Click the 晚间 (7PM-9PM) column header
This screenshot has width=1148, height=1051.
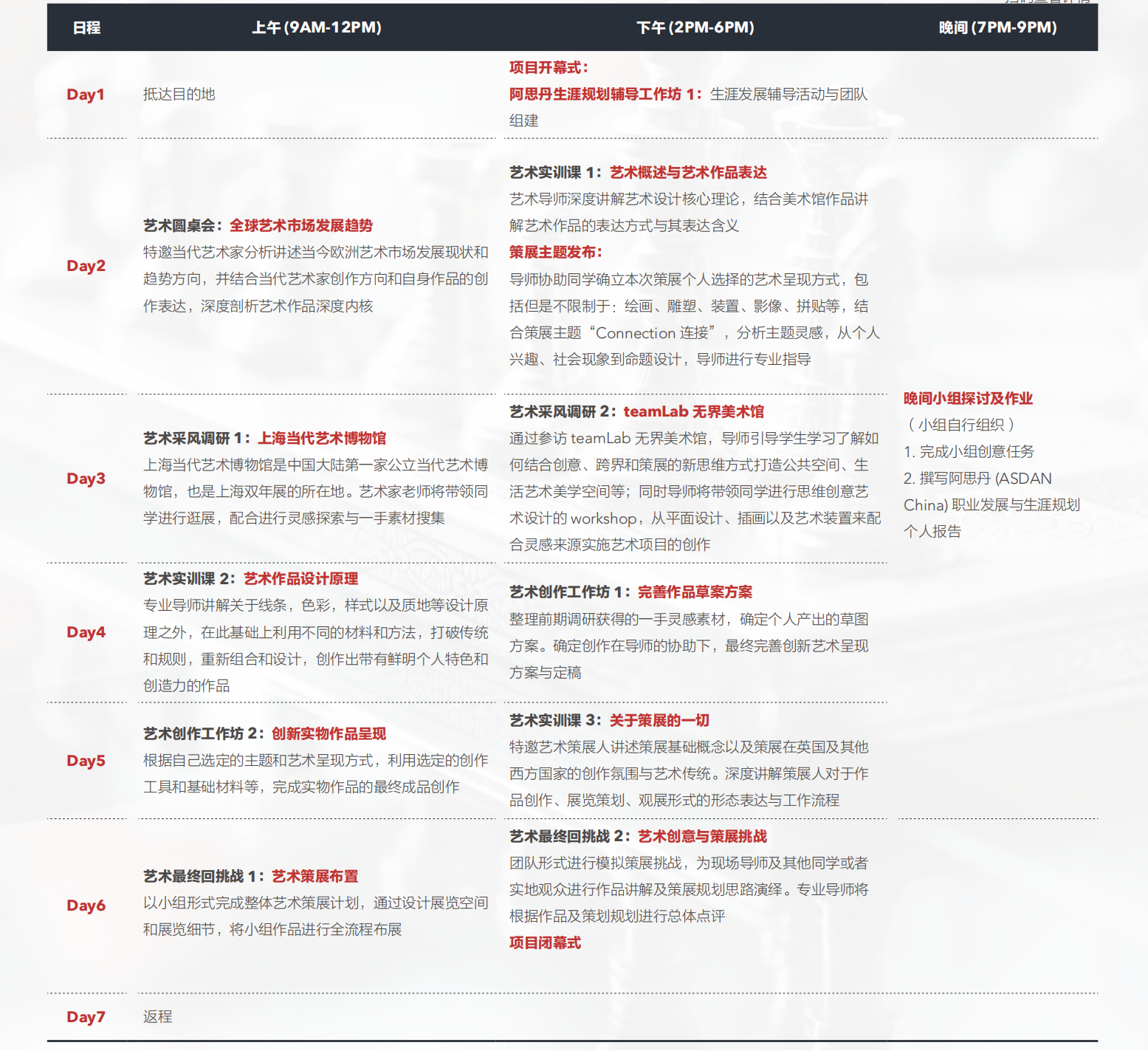click(997, 28)
